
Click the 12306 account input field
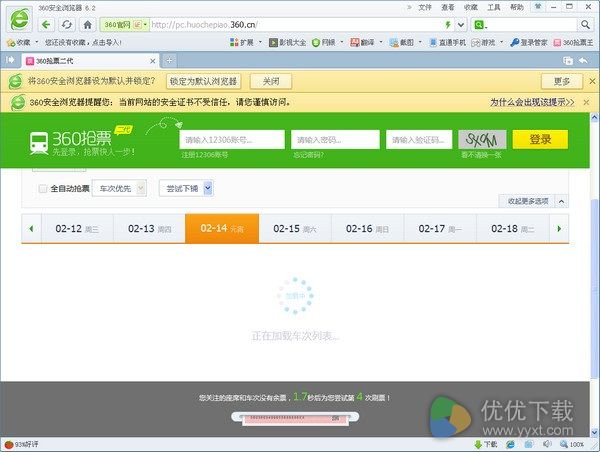232,140
